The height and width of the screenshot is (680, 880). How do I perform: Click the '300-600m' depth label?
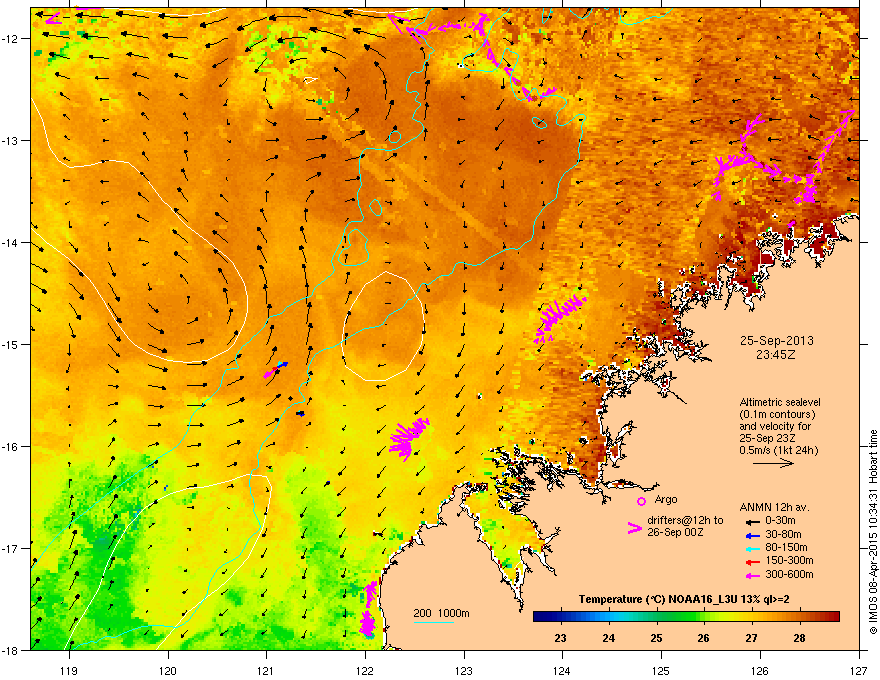coord(789,575)
